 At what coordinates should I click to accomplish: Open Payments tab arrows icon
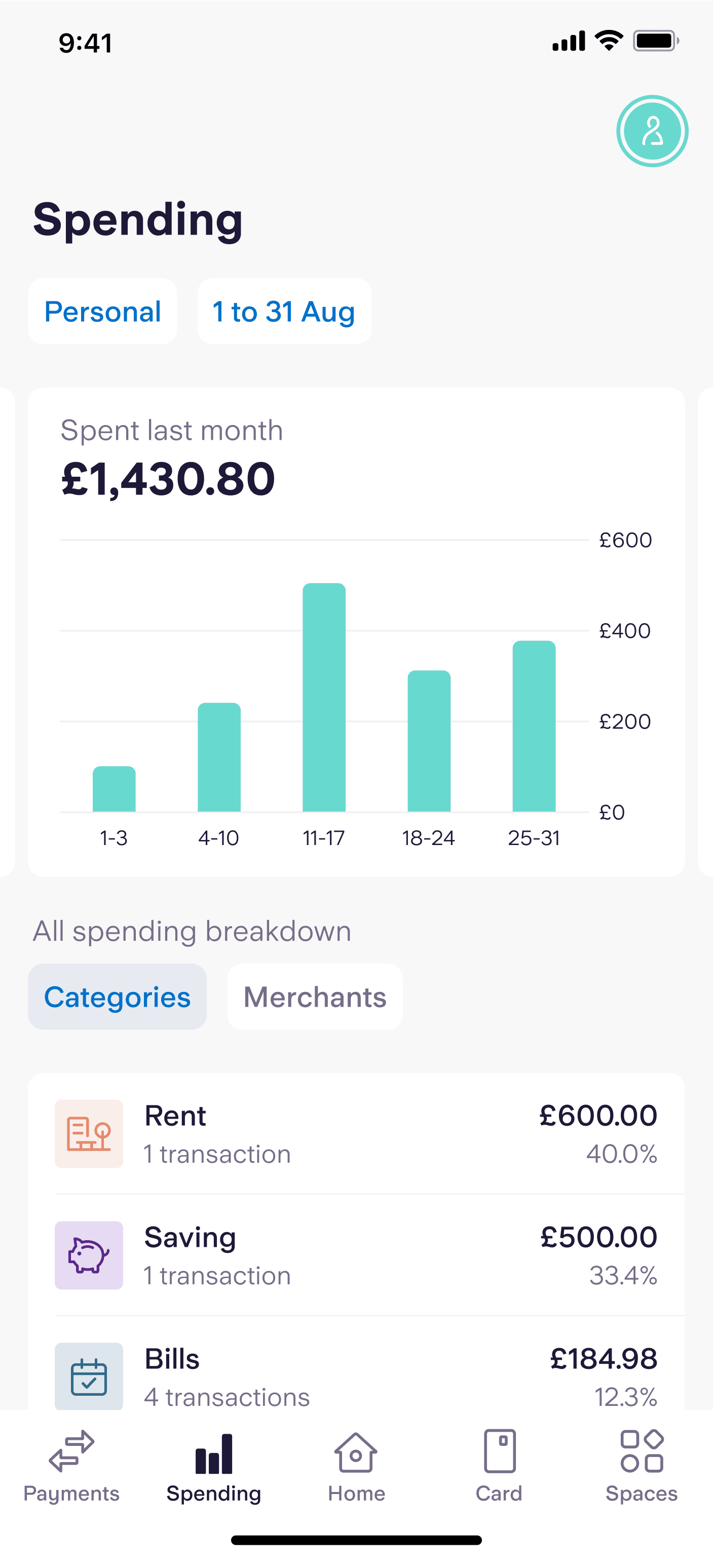click(71, 1452)
